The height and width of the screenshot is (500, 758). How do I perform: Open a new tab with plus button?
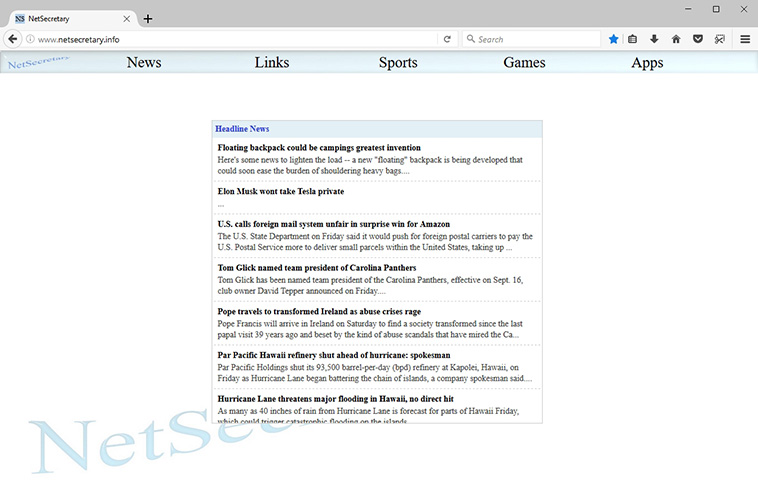click(x=148, y=18)
